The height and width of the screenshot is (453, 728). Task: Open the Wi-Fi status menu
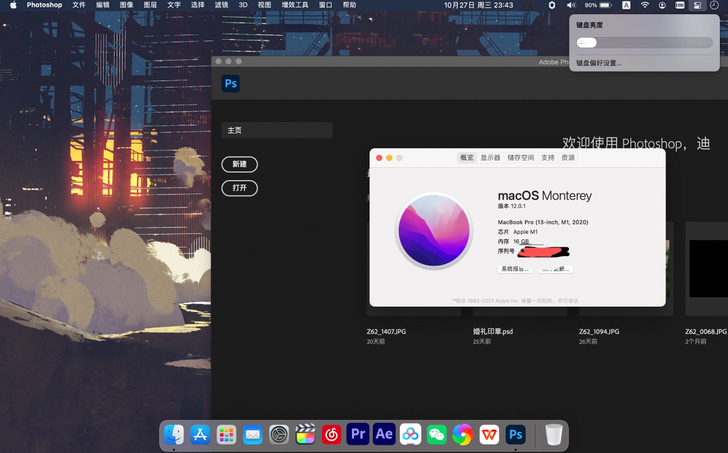point(645,5)
